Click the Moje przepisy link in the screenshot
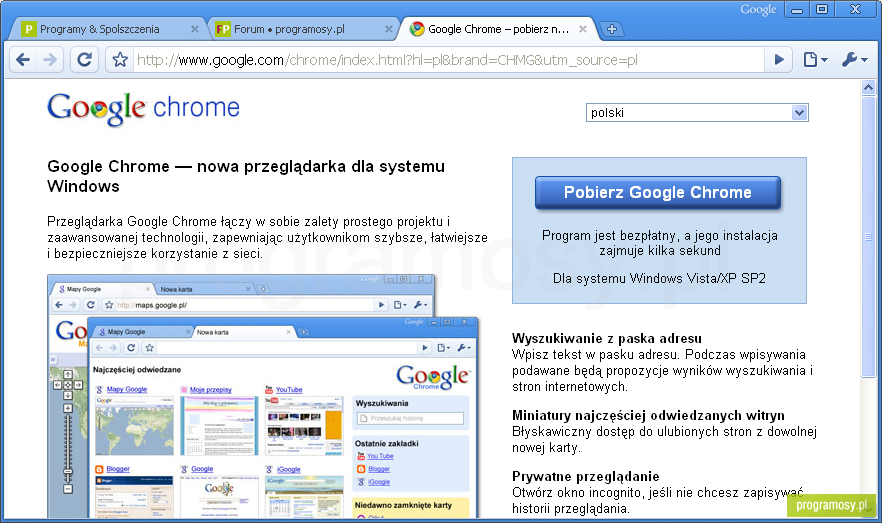Viewport: 882px width, 523px height. 210,389
